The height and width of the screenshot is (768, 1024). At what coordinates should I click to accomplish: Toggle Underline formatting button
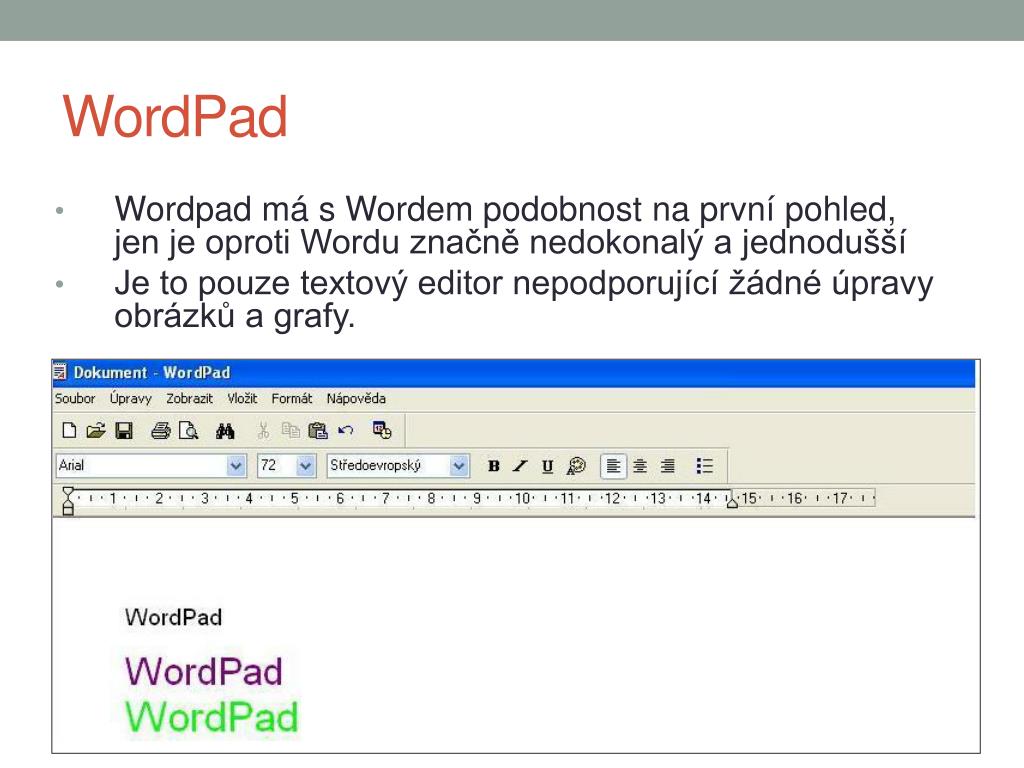[x=547, y=466]
